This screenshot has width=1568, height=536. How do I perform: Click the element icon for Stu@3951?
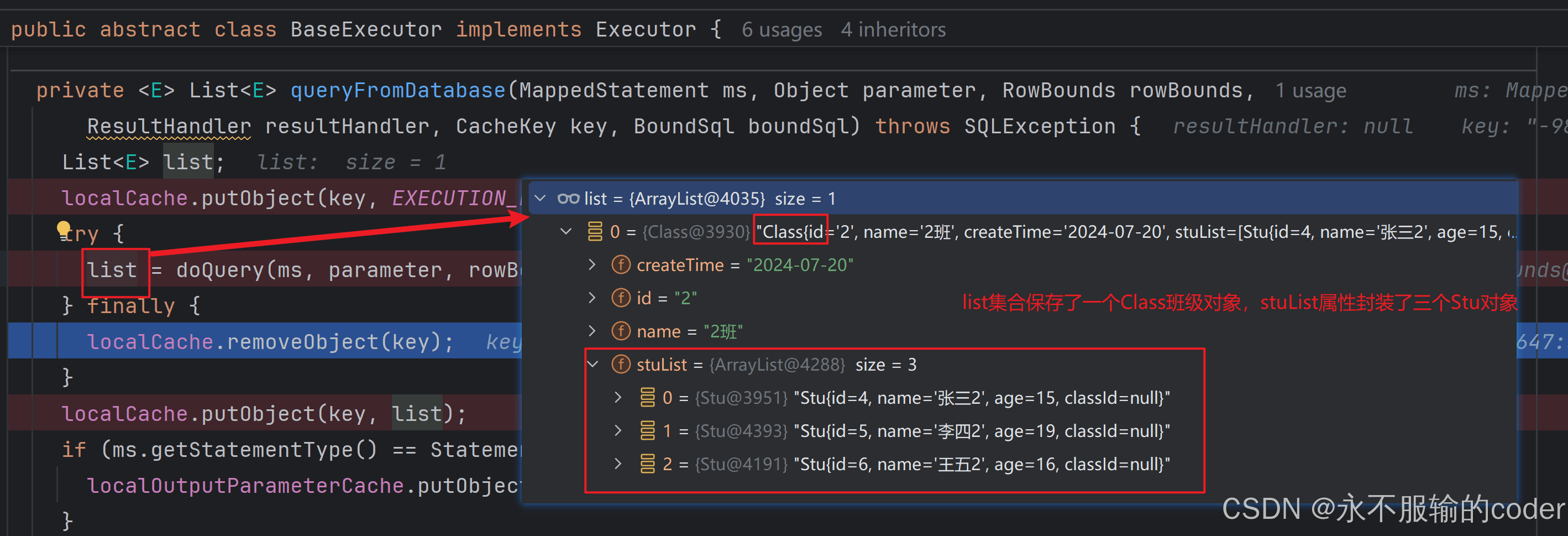[647, 397]
